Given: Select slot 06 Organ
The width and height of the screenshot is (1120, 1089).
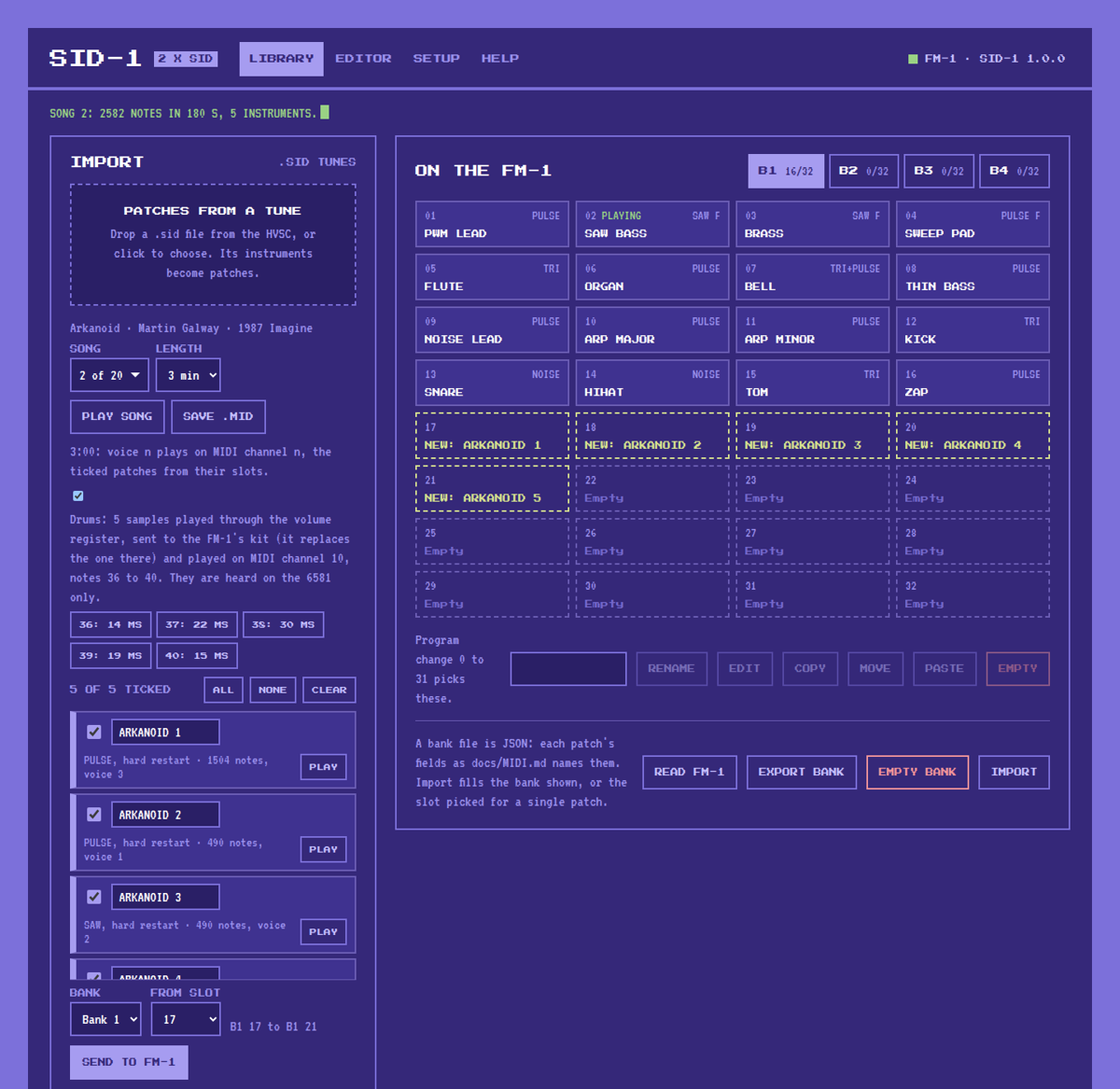Looking at the screenshot, I should (652, 277).
